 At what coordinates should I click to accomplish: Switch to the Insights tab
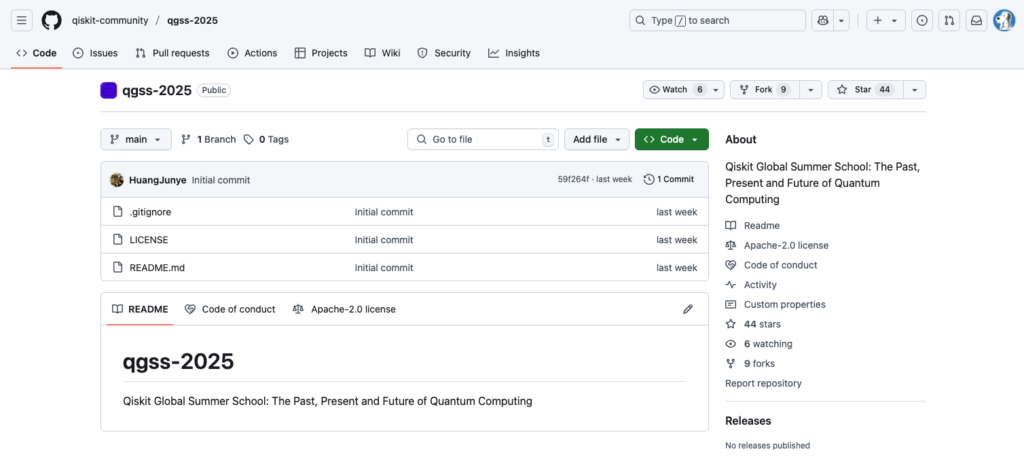514,53
